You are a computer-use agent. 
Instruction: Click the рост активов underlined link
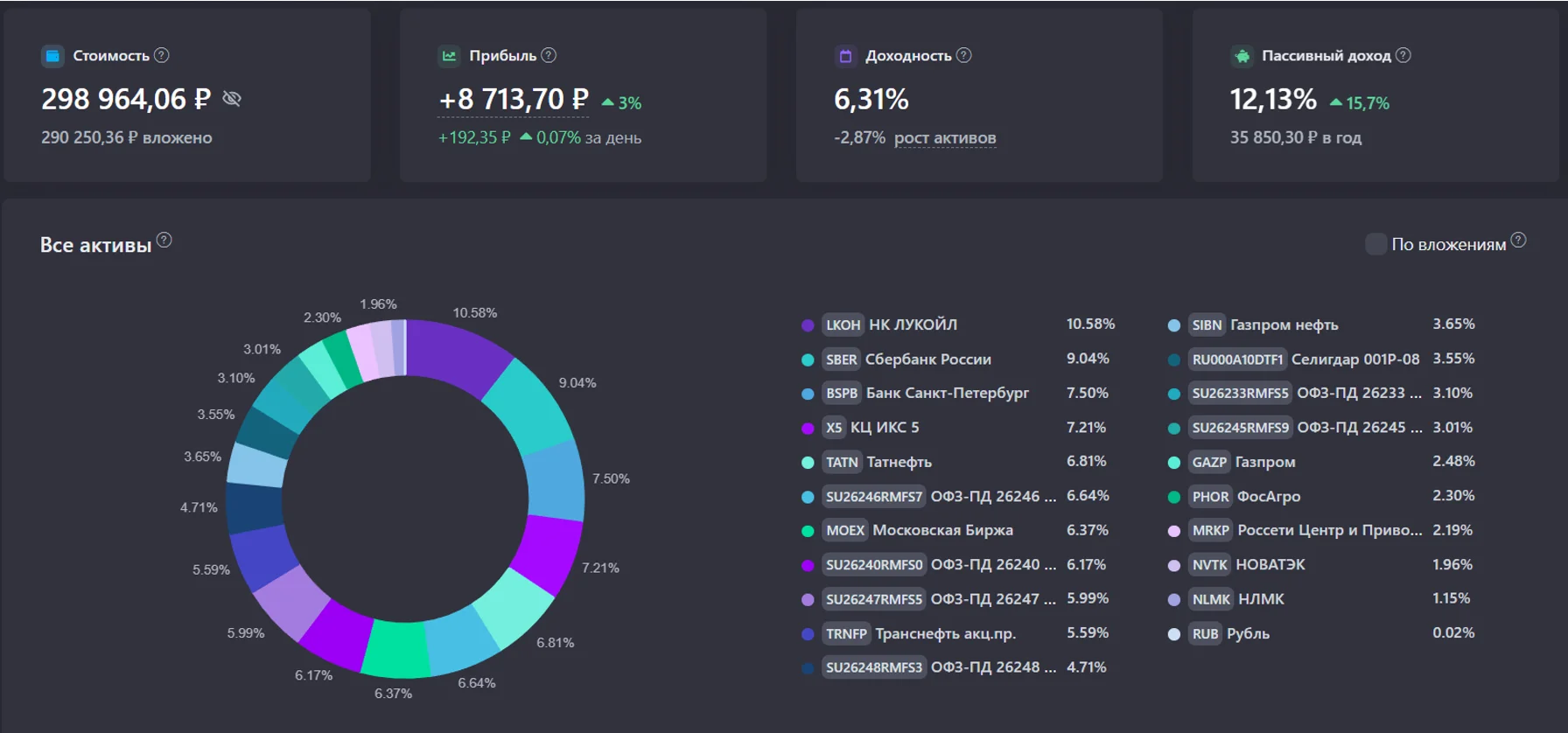945,138
